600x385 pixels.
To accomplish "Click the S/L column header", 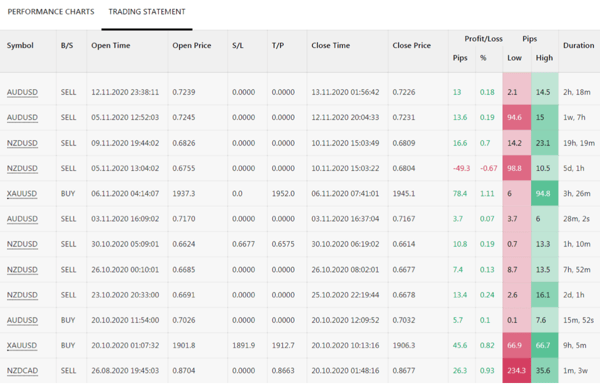I will pos(238,46).
